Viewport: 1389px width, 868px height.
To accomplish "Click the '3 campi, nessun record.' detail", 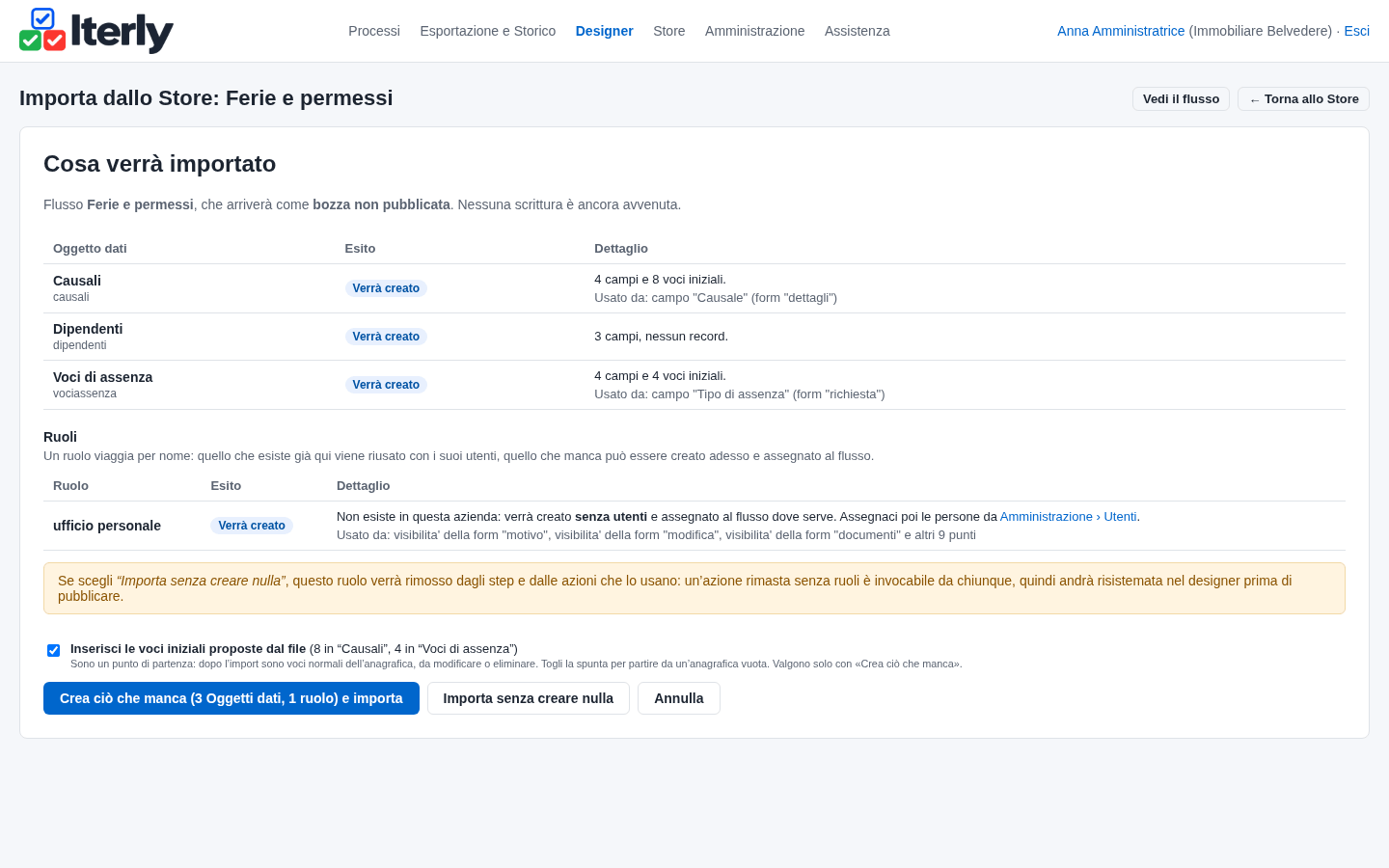I will point(662,337).
